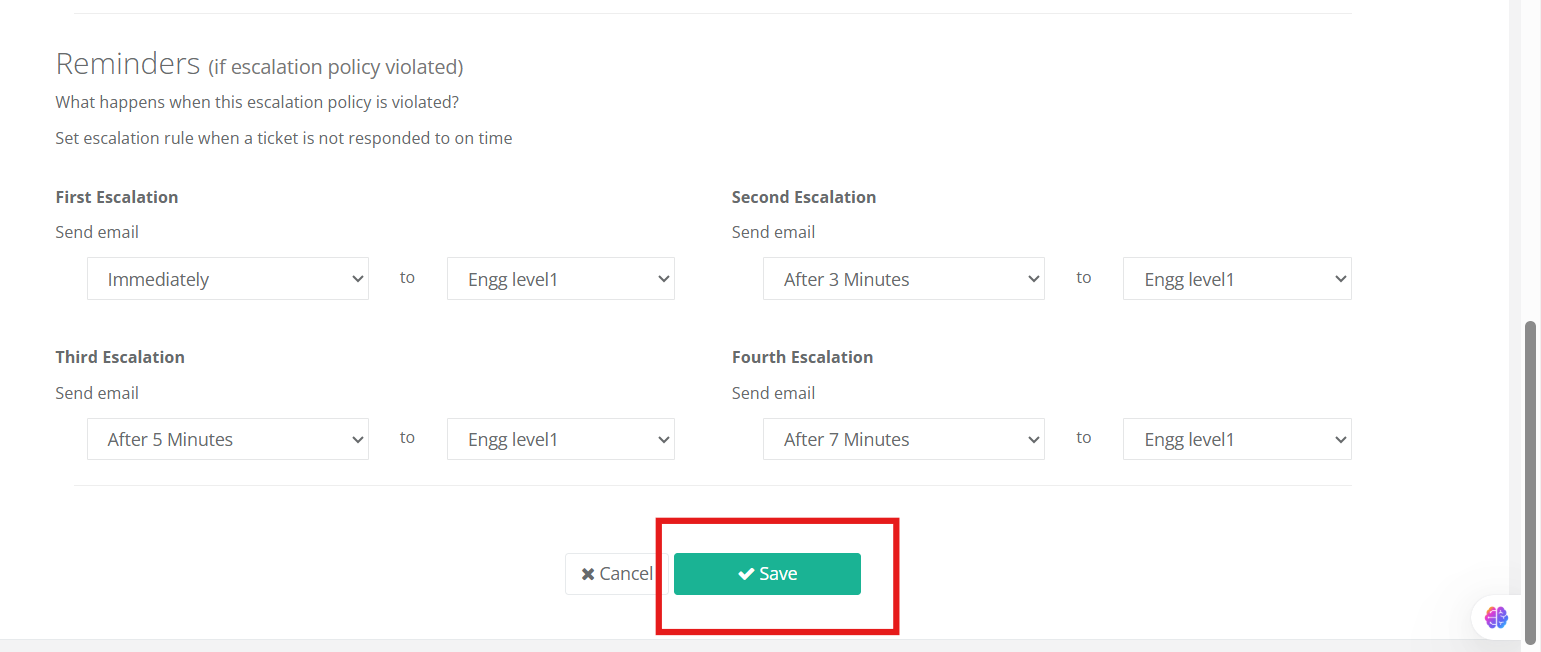Open the First Escalation recipient 'Engg level1' dropdown
This screenshot has width=1541, height=652.
(x=560, y=279)
